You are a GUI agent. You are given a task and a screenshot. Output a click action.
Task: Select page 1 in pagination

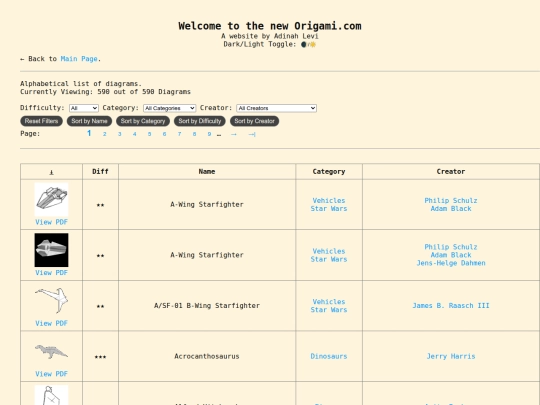pyautogui.click(x=89, y=133)
